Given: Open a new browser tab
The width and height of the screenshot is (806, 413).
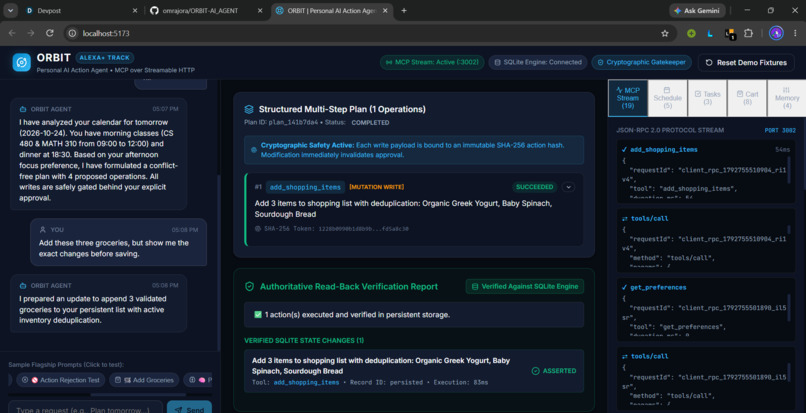Looking at the screenshot, I should (x=404, y=10).
